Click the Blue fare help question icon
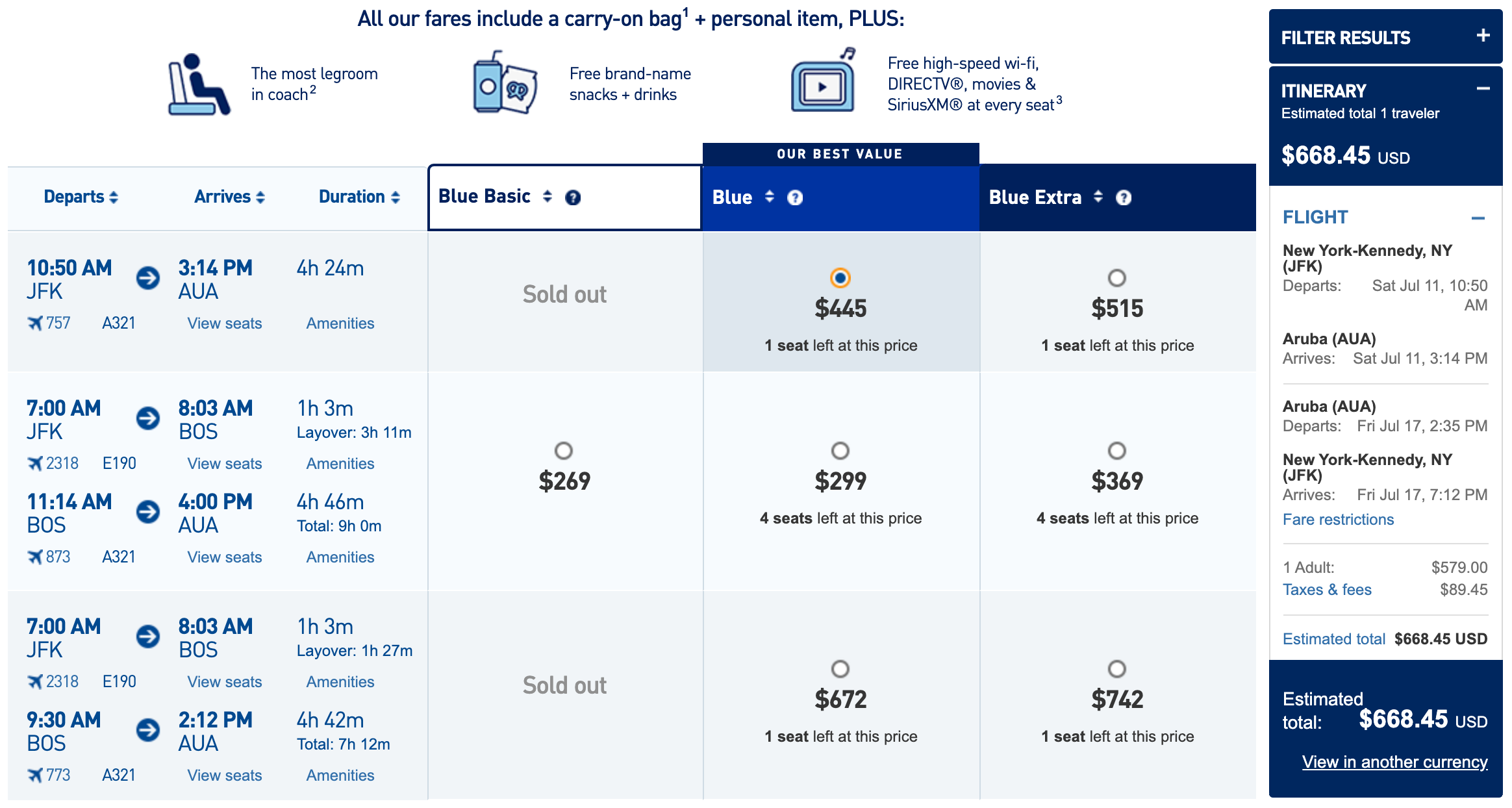Viewport: 1512px width, 808px height. tap(794, 197)
